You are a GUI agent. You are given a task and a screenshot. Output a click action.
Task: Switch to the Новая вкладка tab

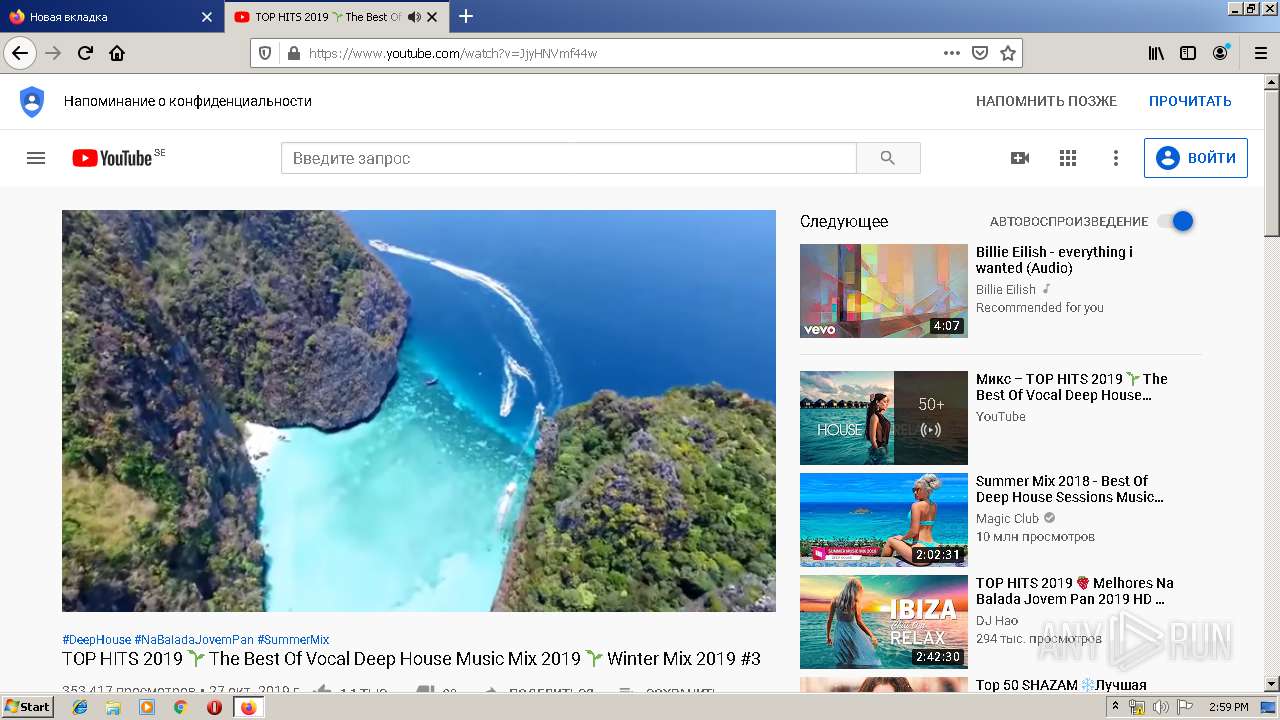pyautogui.click(x=110, y=17)
